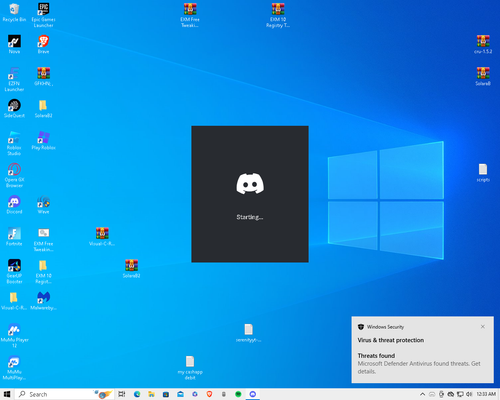Click the Discord logo in the Starting splash
This screenshot has width=500, height=400.
coord(250,183)
